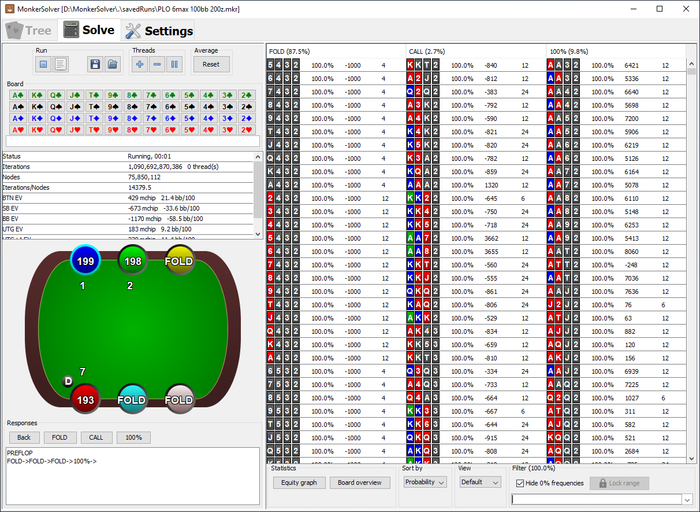700x512 pixels.
Task: Switch to the Settings tab
Action: (159, 30)
